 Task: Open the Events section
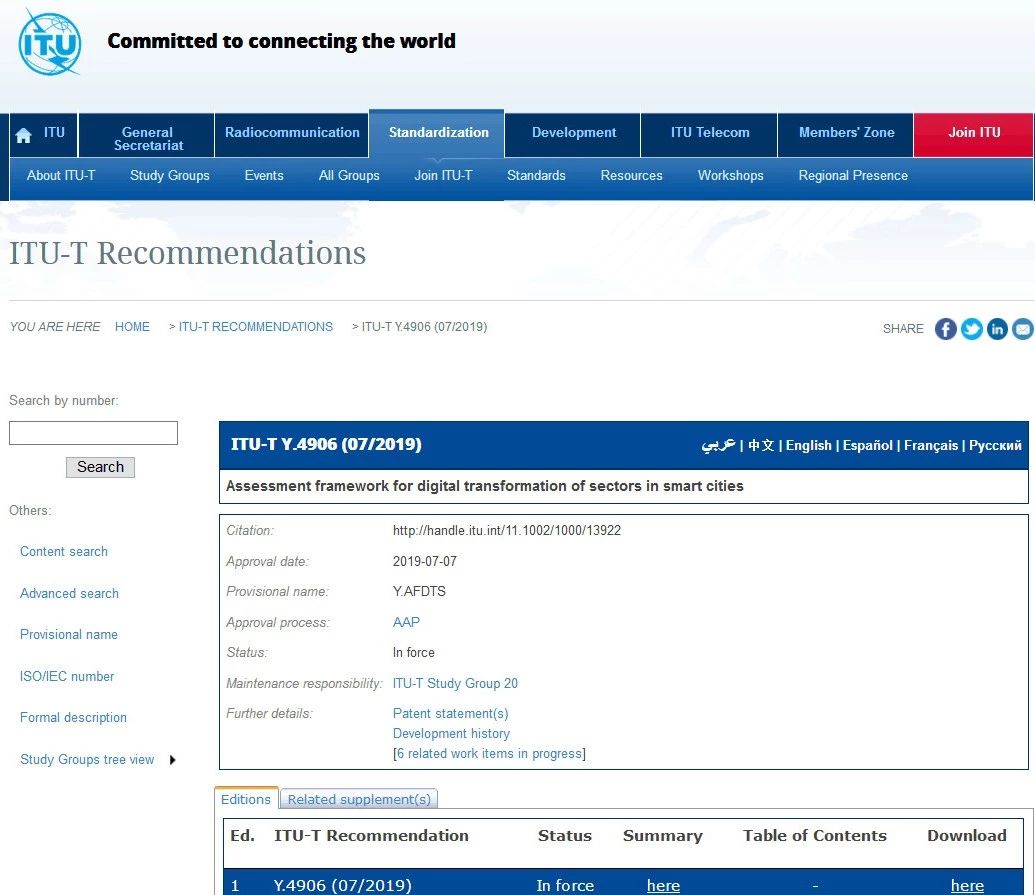pyautogui.click(x=264, y=176)
